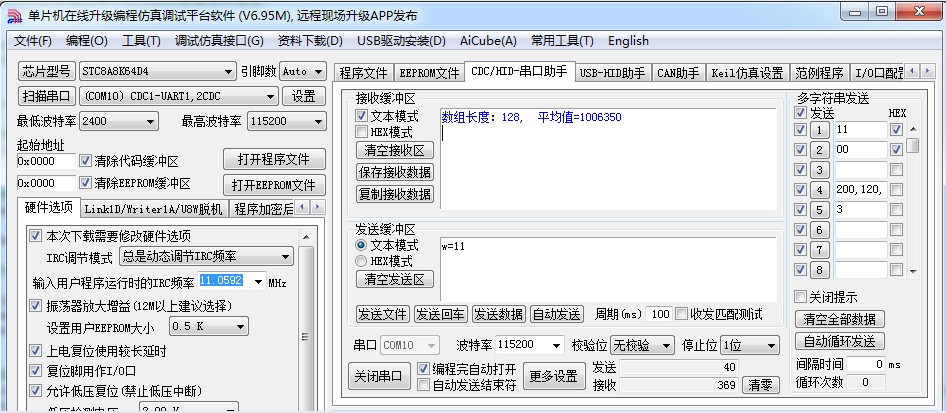Open the 资料下载(D) menu
The height and width of the screenshot is (413, 946).
pyautogui.click(x=310, y=41)
